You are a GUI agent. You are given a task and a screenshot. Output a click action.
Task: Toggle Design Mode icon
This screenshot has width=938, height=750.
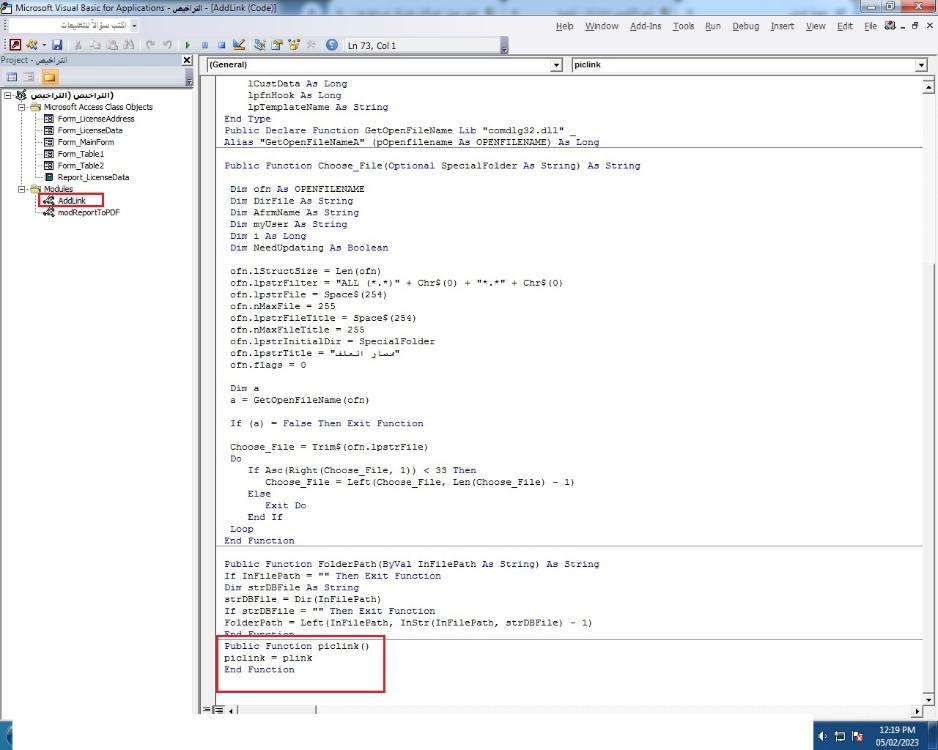pos(239,45)
